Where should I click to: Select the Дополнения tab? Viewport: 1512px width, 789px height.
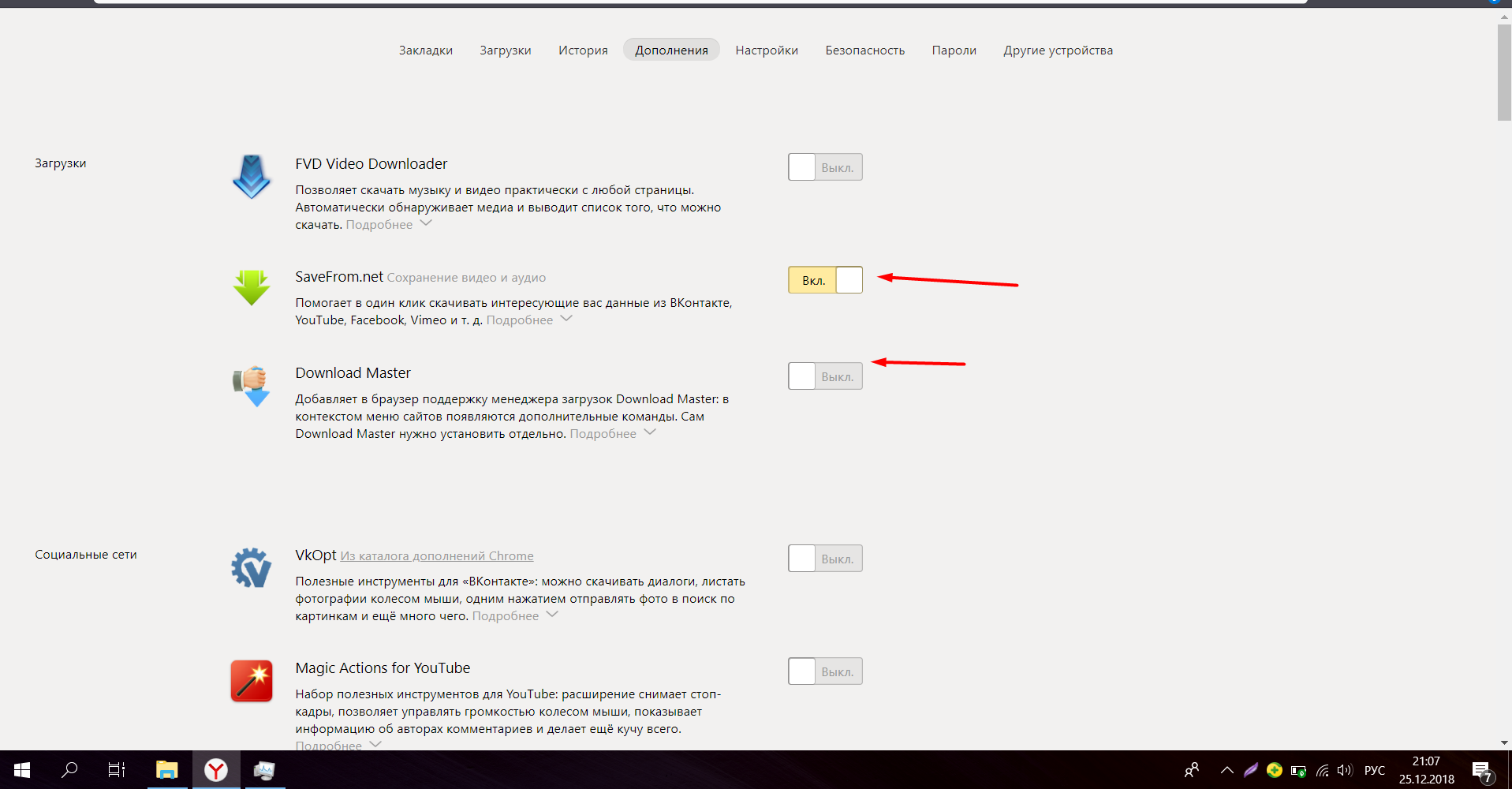[x=671, y=50]
